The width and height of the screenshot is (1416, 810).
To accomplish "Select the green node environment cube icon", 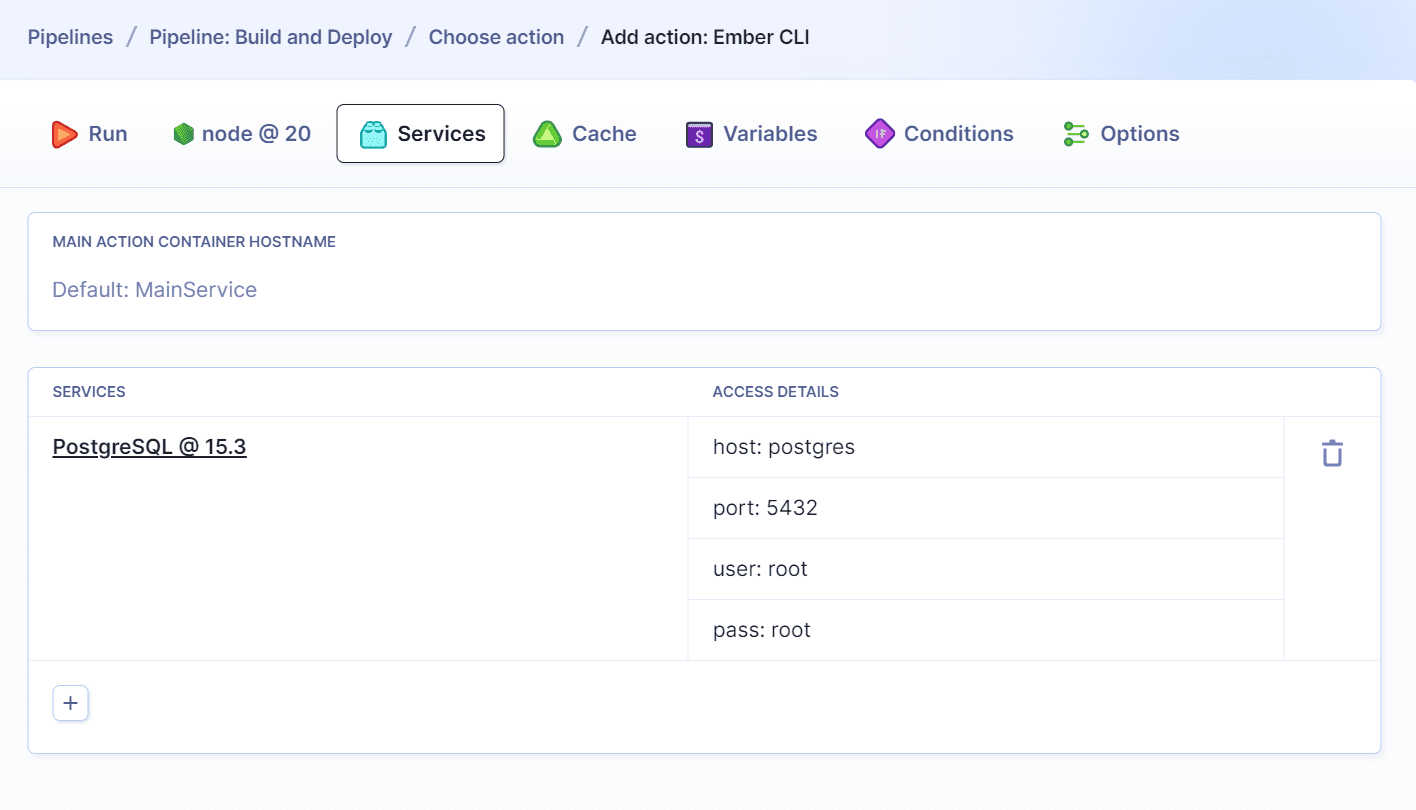I will [184, 133].
